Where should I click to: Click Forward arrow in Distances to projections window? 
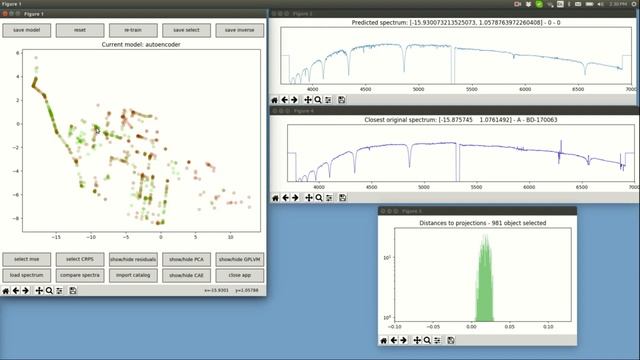click(403, 340)
